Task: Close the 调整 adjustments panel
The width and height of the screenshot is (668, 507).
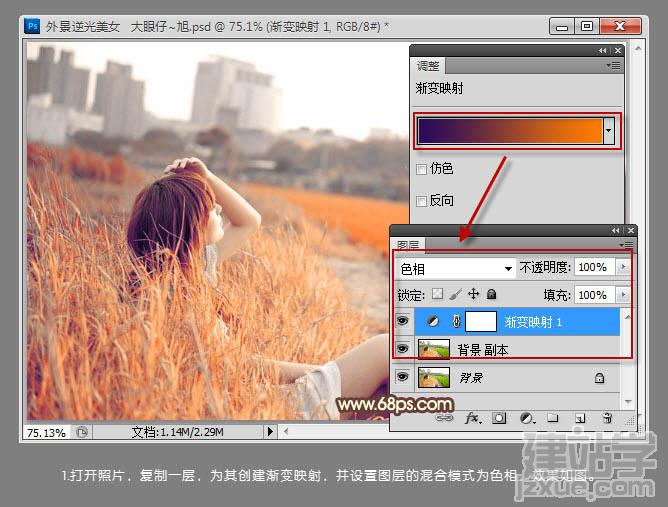Action: (618, 50)
